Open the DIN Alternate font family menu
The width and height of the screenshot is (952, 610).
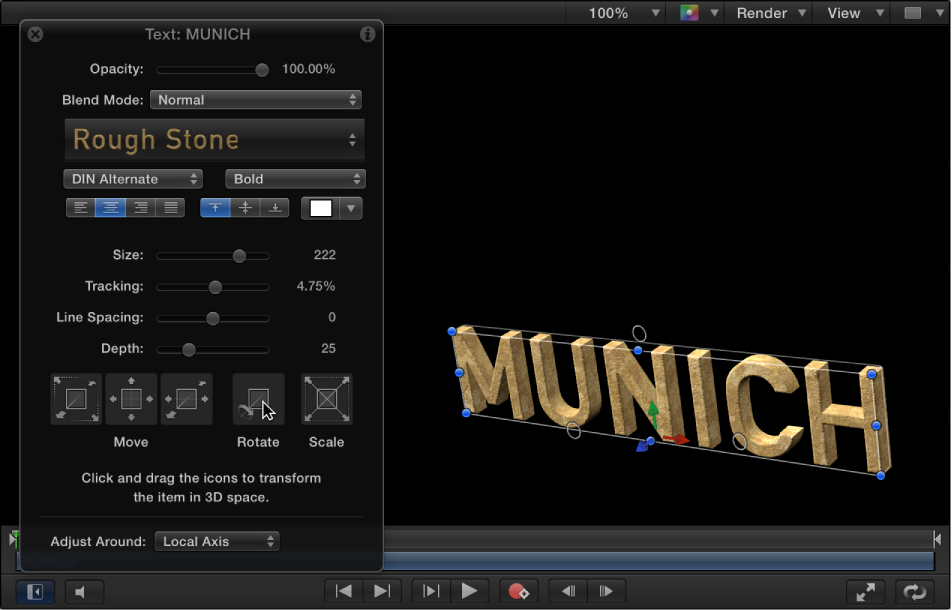132,178
